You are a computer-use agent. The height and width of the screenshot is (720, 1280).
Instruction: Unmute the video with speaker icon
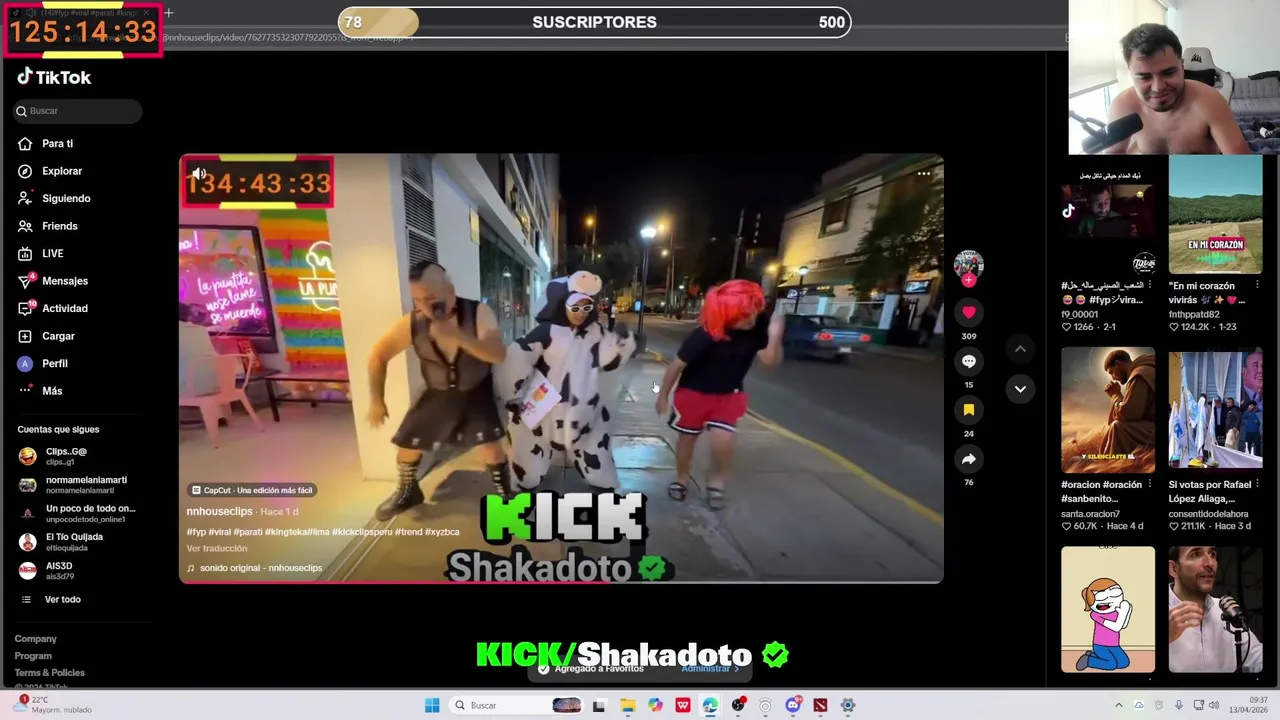pyautogui.click(x=199, y=174)
